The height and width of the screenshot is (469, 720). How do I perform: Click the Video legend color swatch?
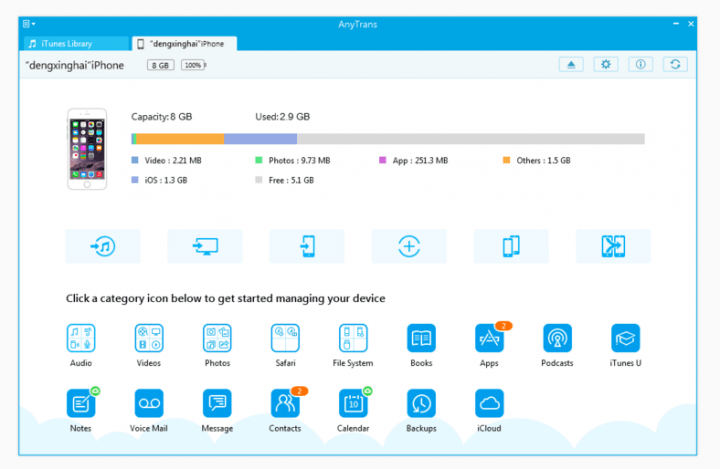coord(135,160)
